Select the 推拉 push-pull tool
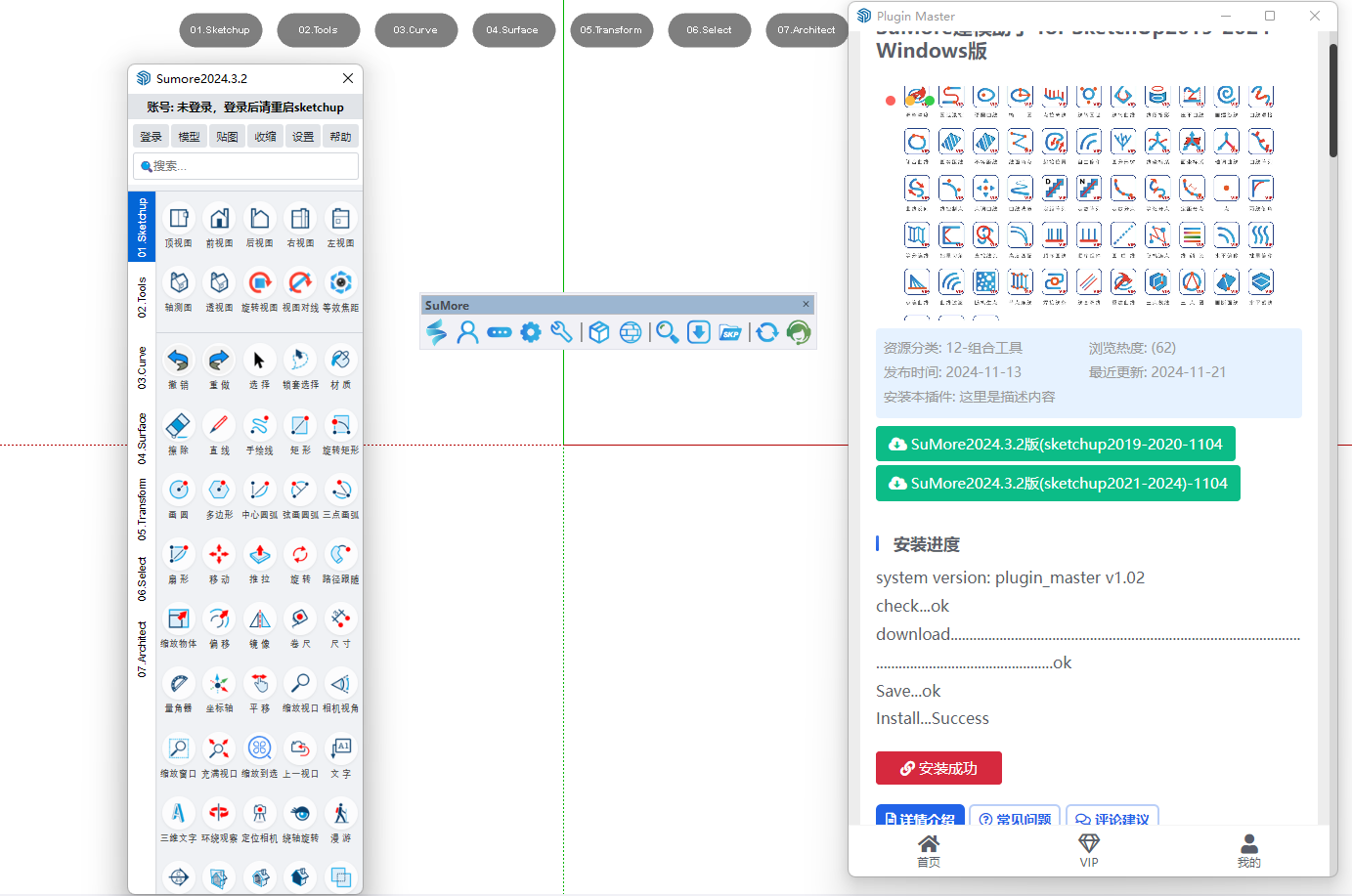 click(259, 555)
